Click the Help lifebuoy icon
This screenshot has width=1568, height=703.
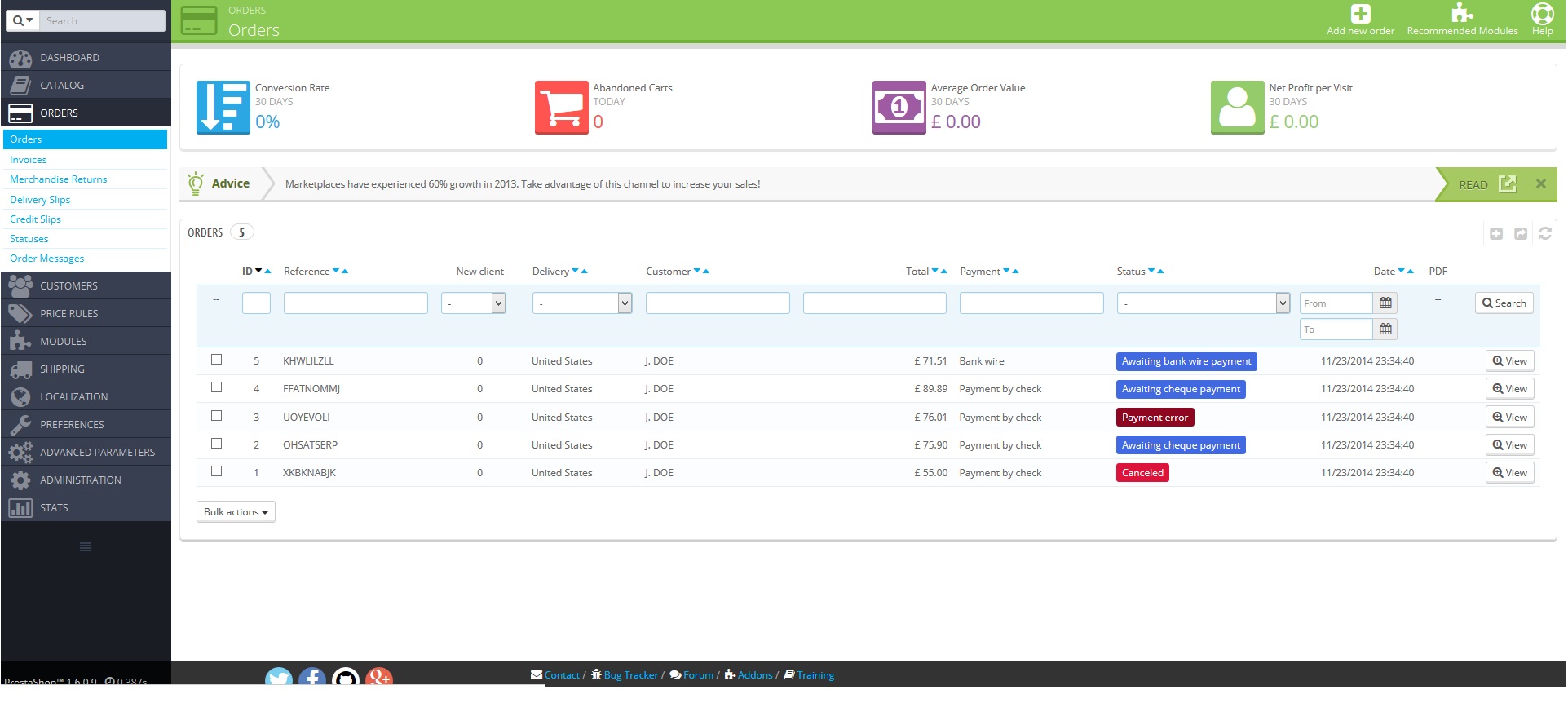[x=1542, y=14]
